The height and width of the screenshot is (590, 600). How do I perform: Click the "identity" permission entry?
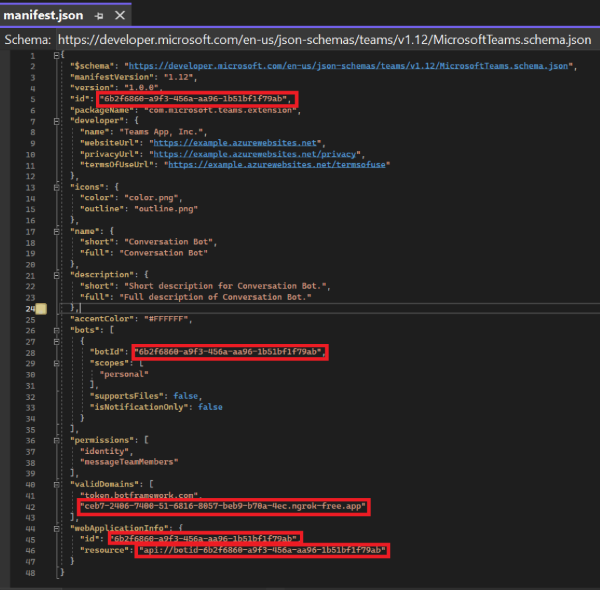pos(104,451)
